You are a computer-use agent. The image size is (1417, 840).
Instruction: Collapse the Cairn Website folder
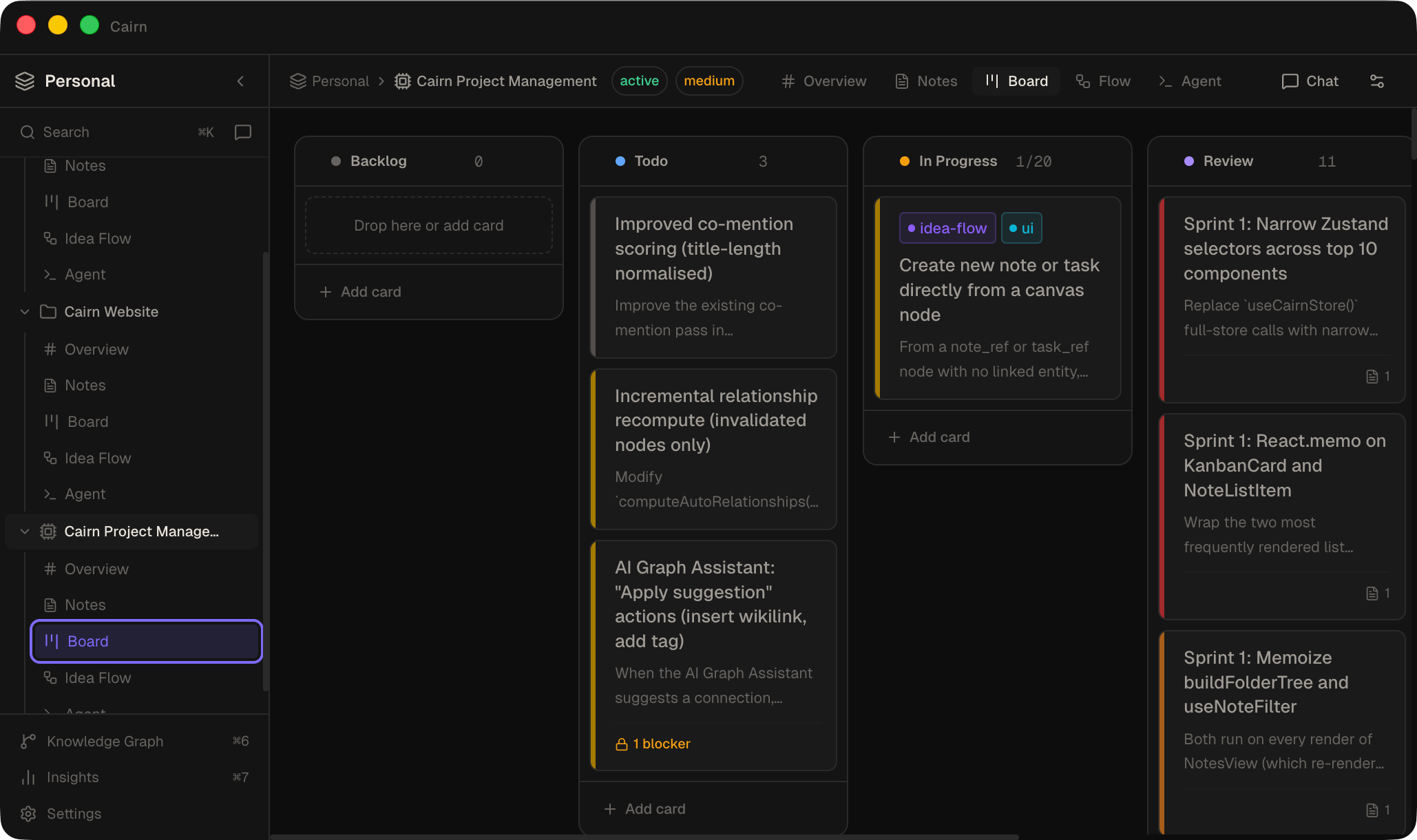coord(25,312)
